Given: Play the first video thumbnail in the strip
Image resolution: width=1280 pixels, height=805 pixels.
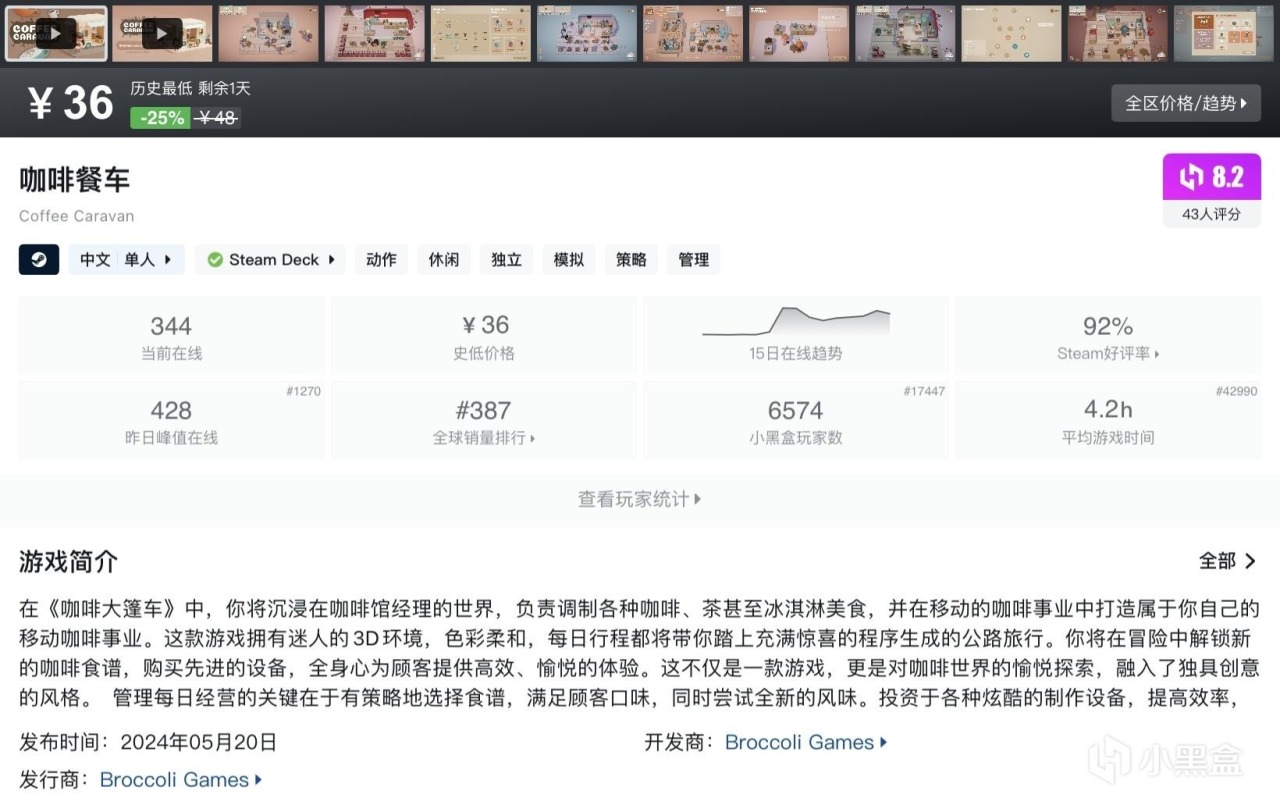Looking at the screenshot, I should point(56,34).
